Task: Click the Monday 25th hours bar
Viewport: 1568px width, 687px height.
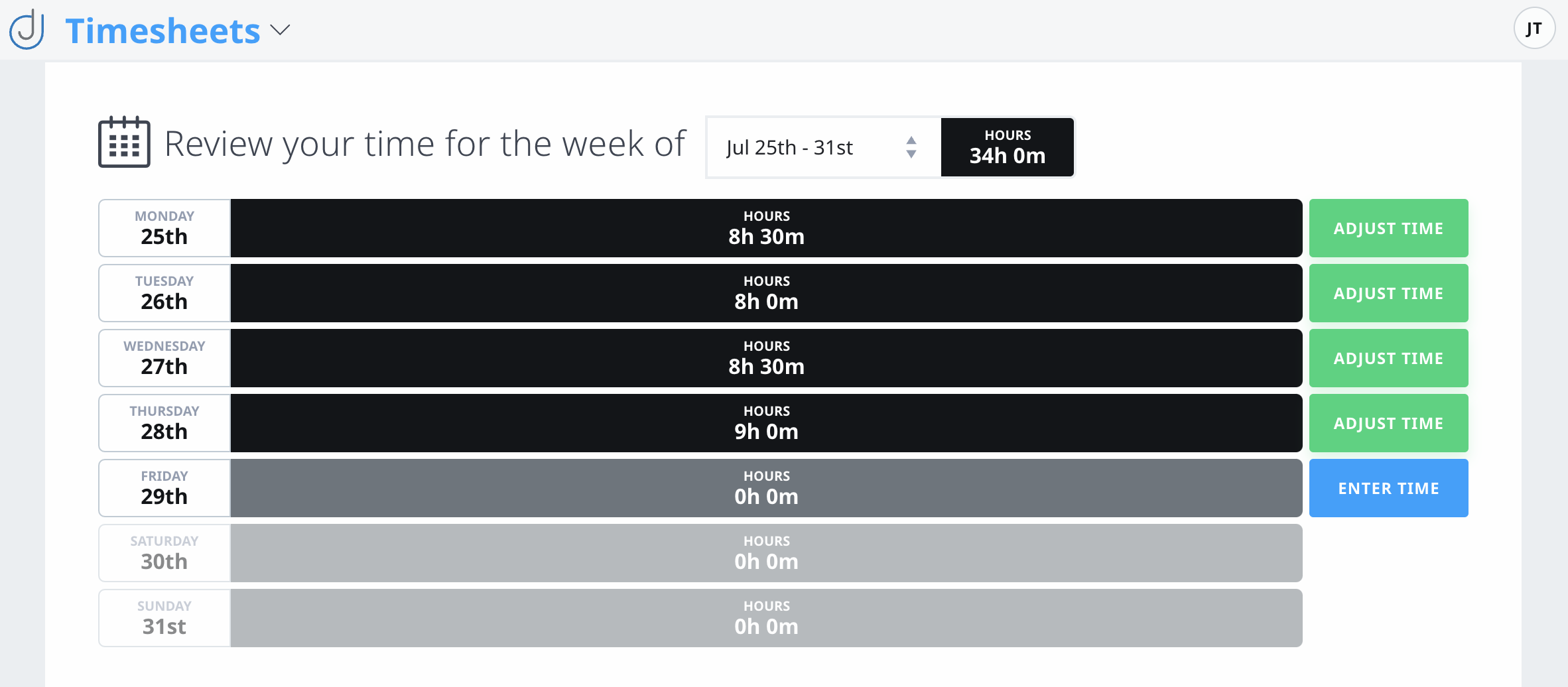Action: click(x=766, y=227)
